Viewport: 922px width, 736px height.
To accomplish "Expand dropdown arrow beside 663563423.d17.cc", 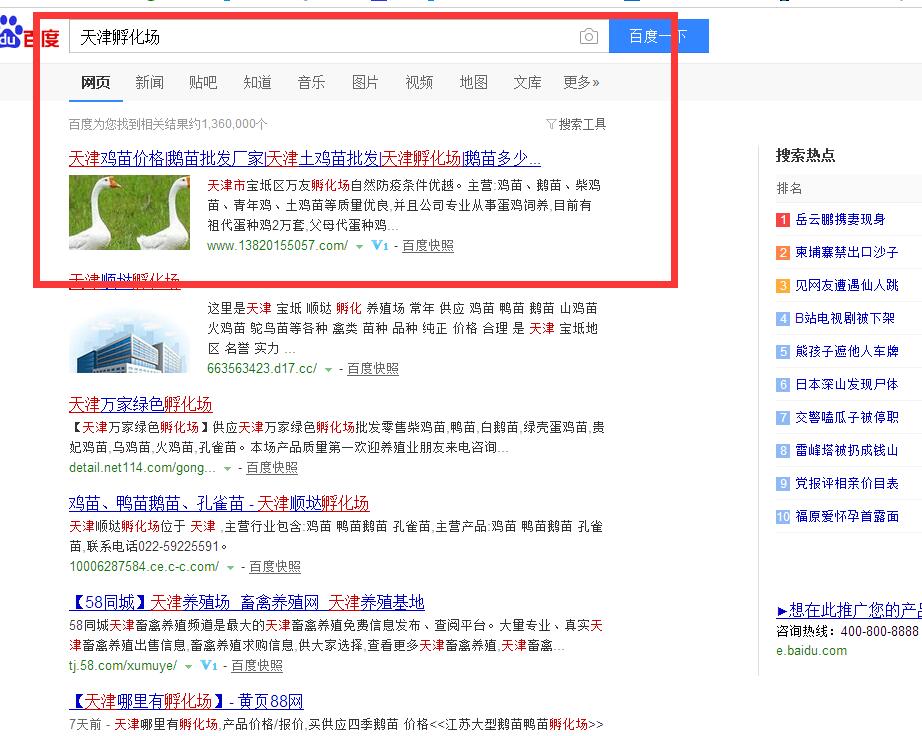I will pyautogui.click(x=329, y=370).
